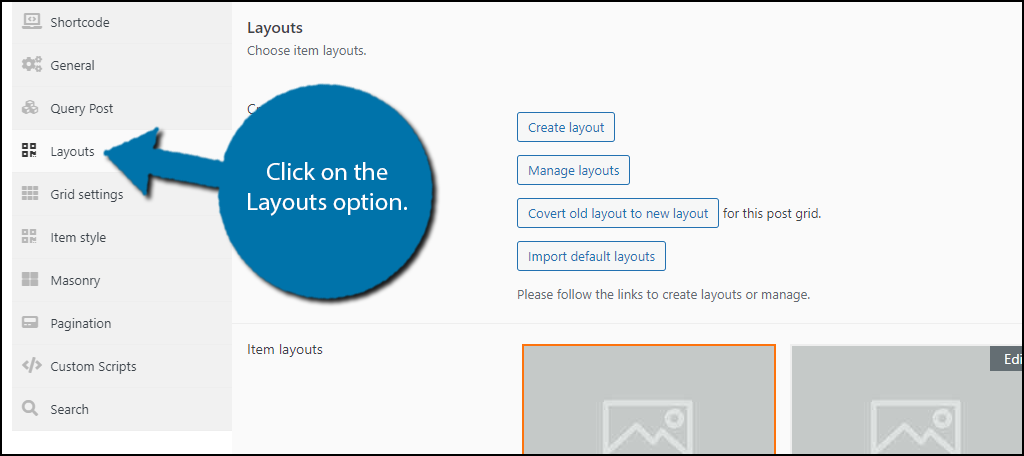Switch to the Query Post tab

[121, 108]
